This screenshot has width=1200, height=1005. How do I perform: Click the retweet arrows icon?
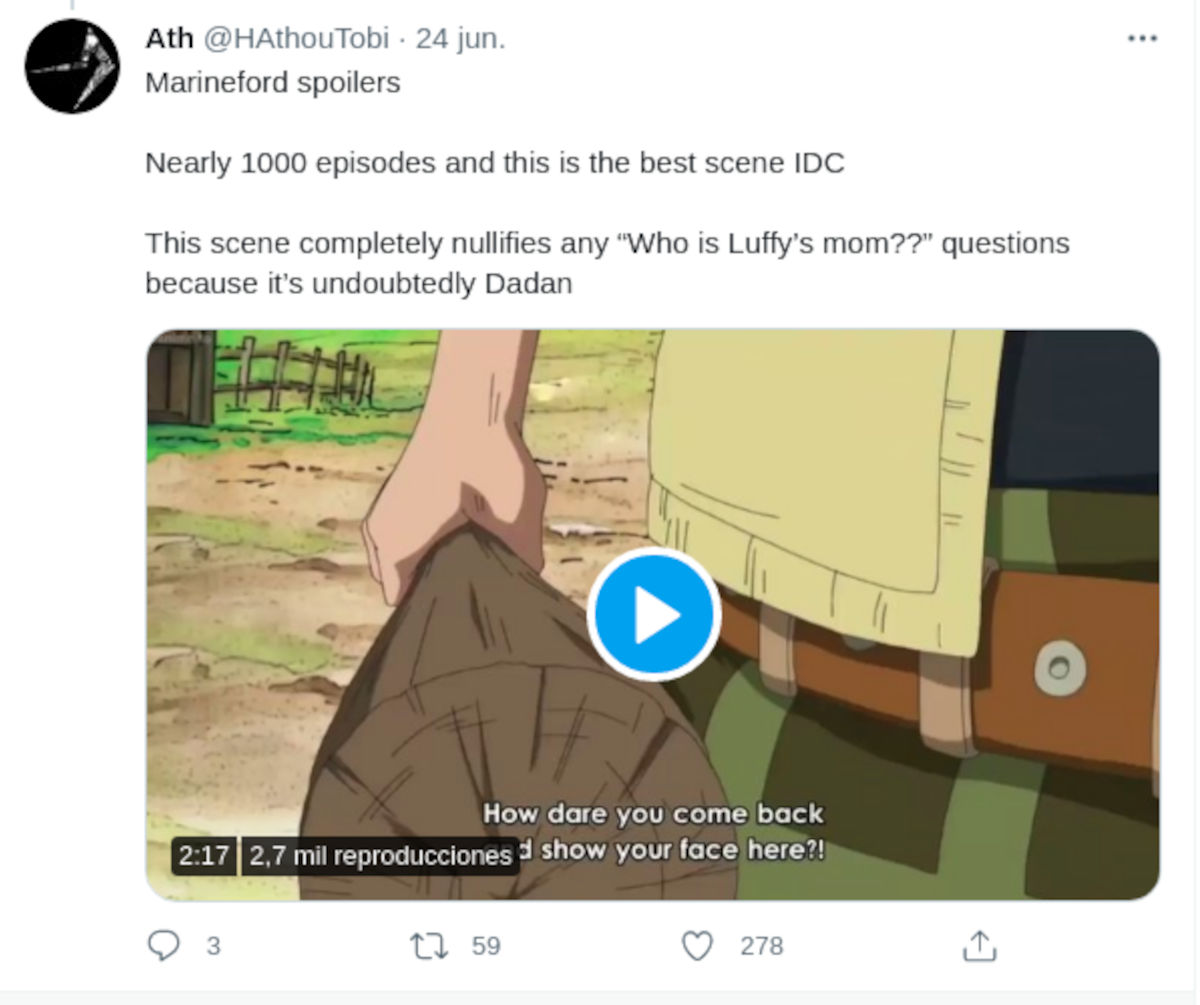pos(429,946)
